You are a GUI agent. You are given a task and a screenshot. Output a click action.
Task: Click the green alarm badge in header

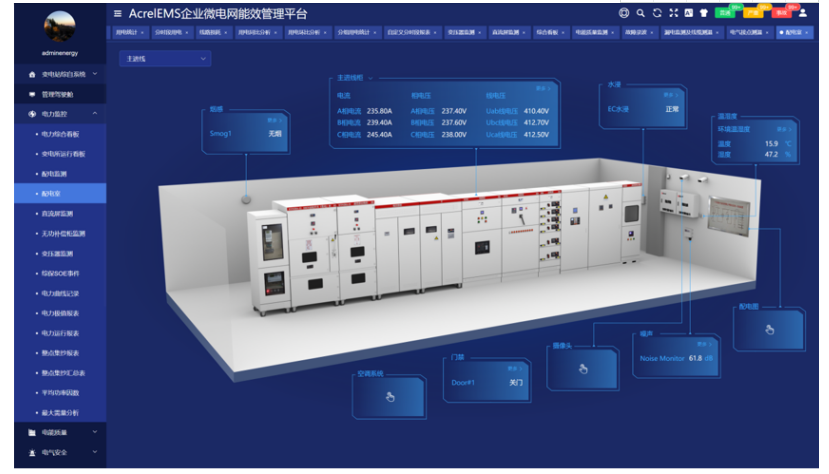click(x=725, y=13)
